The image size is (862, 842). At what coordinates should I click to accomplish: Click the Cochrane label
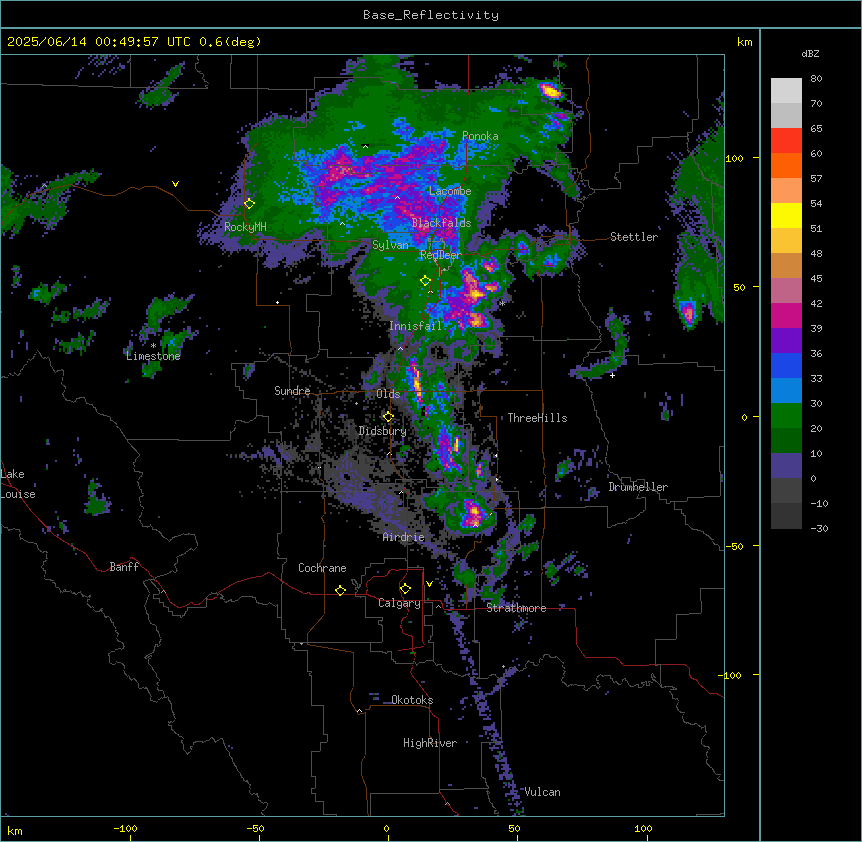322,568
